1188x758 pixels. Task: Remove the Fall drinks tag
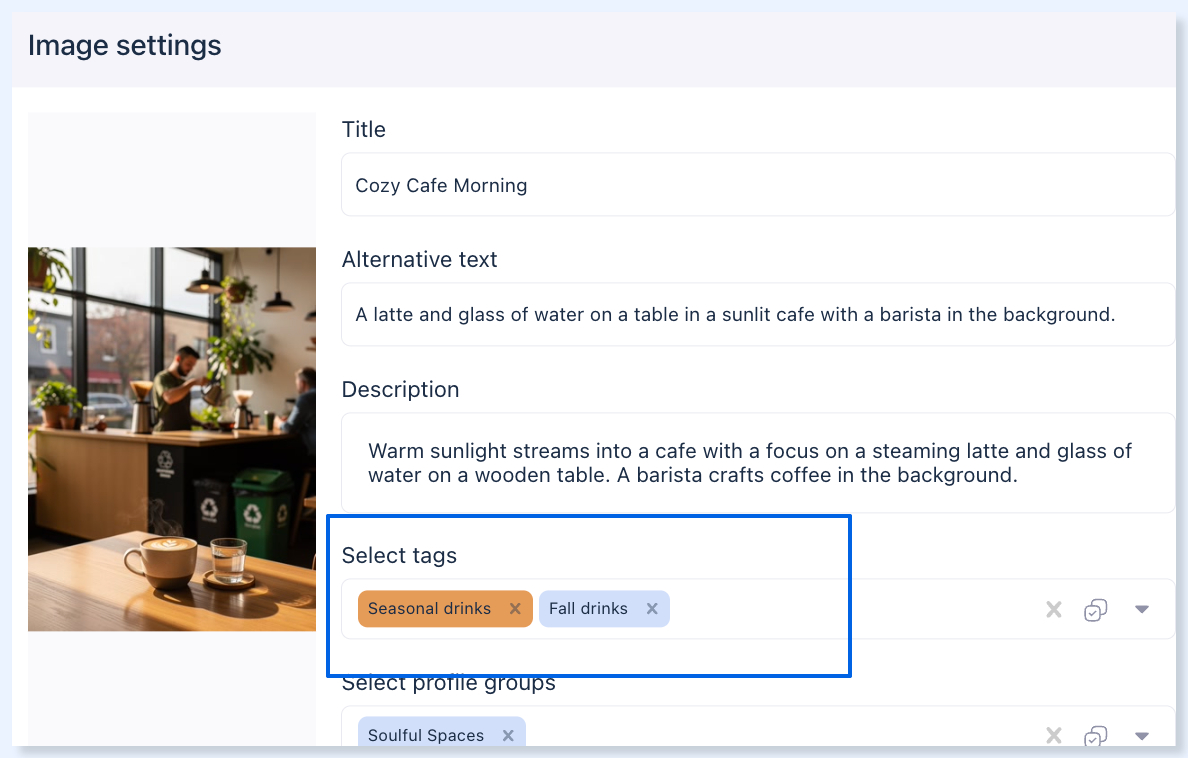click(x=652, y=609)
